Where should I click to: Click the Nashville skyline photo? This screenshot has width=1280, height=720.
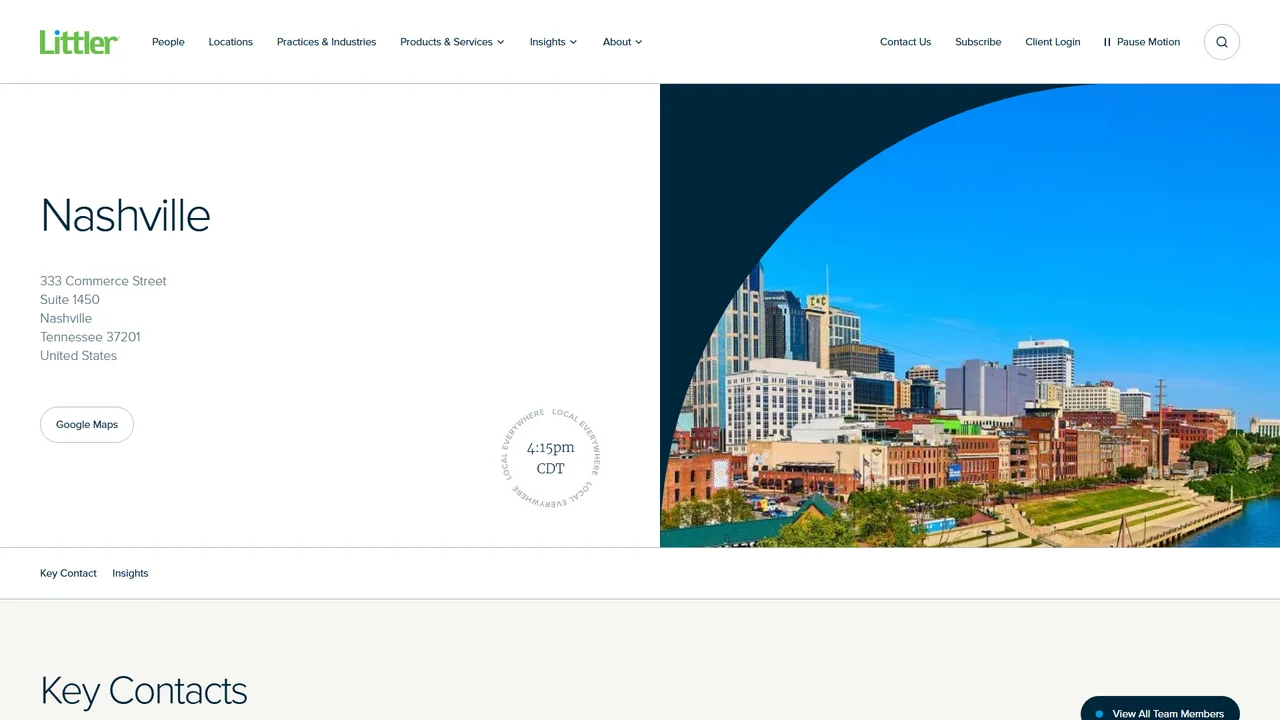(970, 315)
